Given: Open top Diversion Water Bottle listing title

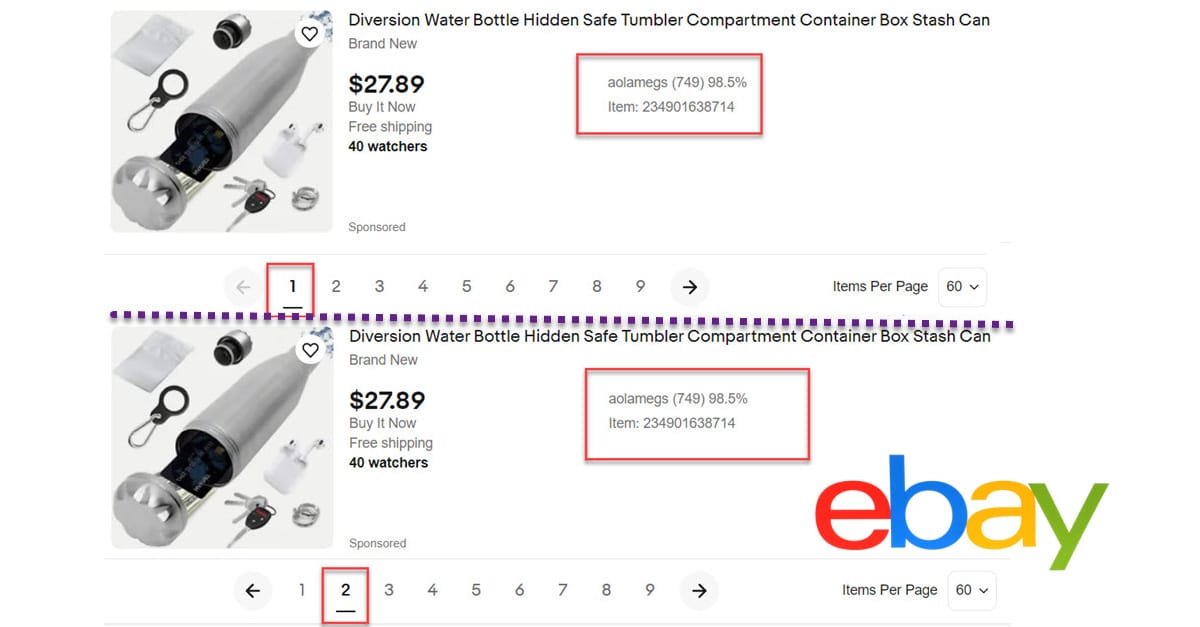Looking at the screenshot, I should coord(668,20).
